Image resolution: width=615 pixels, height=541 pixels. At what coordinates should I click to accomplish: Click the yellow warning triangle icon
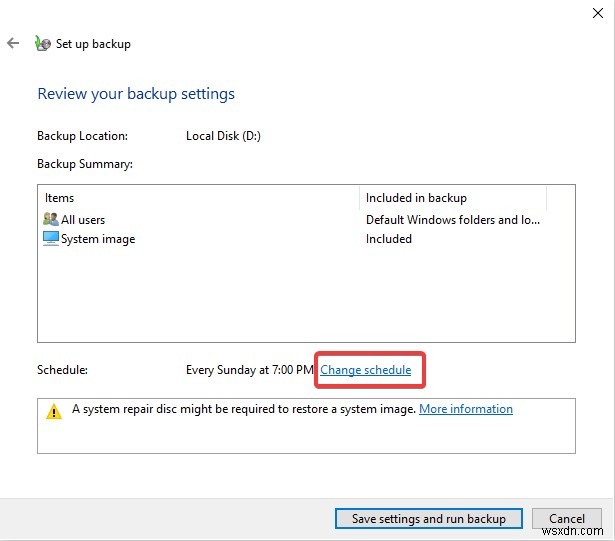(x=54, y=411)
